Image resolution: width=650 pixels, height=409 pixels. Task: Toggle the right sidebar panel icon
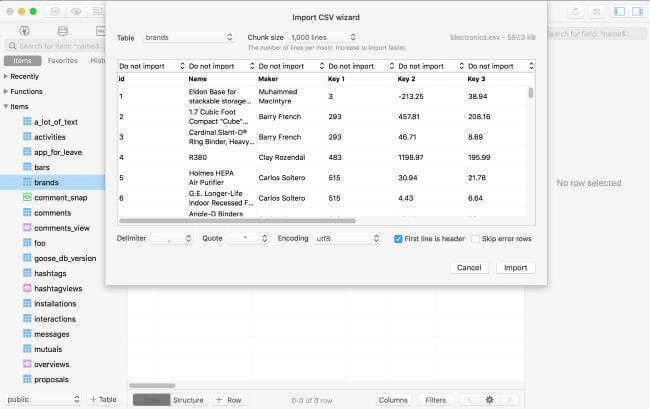point(638,11)
